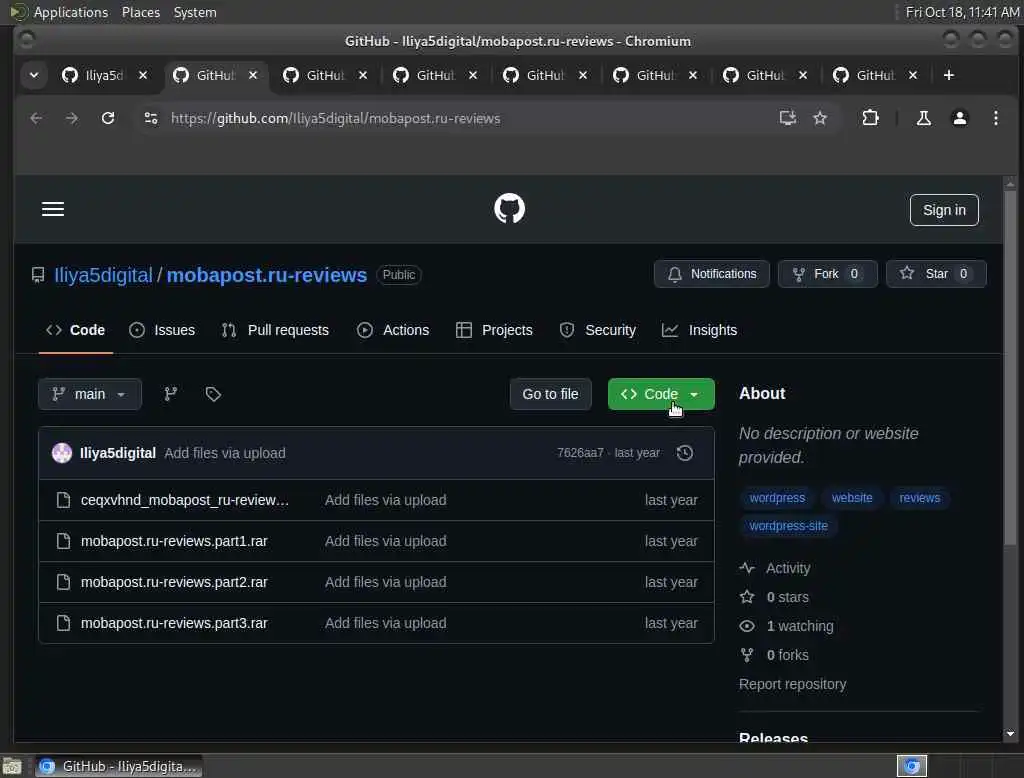
Task: Switch to the Issues tab
Action: 162,330
